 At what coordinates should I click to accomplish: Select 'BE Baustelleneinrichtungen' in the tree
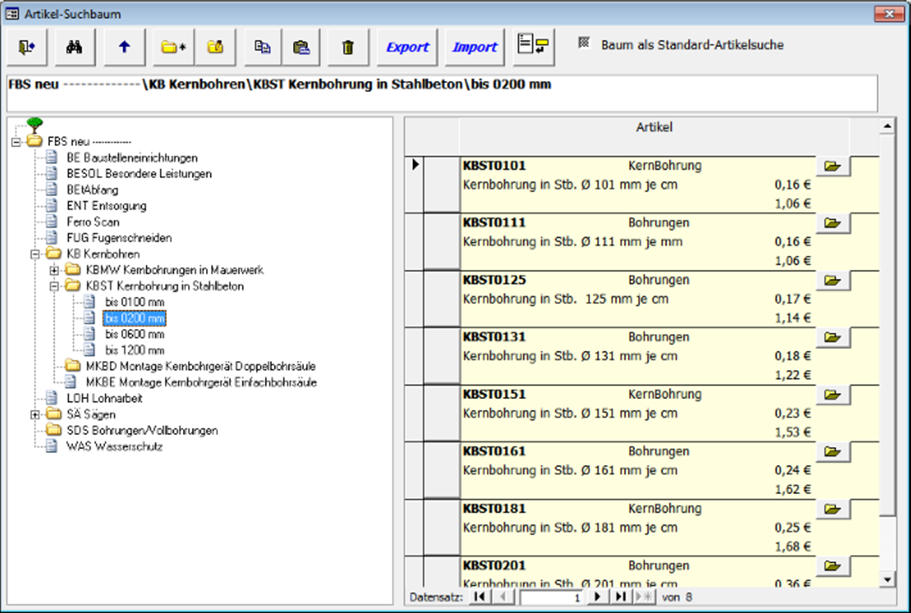coord(132,158)
